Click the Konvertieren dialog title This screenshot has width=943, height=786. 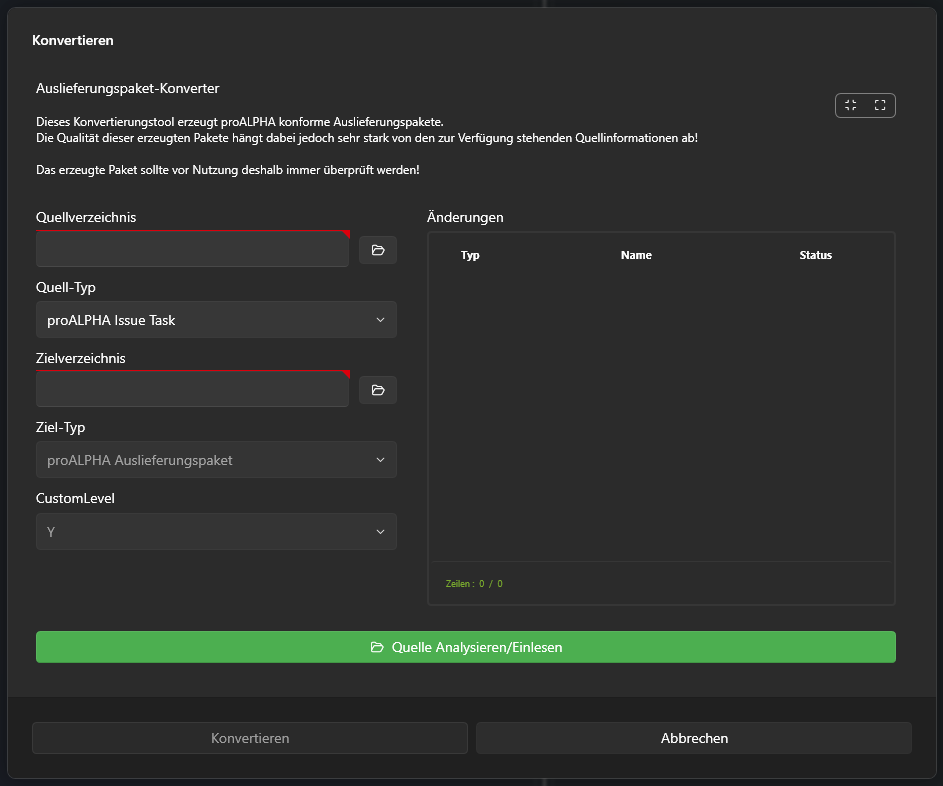tap(73, 41)
